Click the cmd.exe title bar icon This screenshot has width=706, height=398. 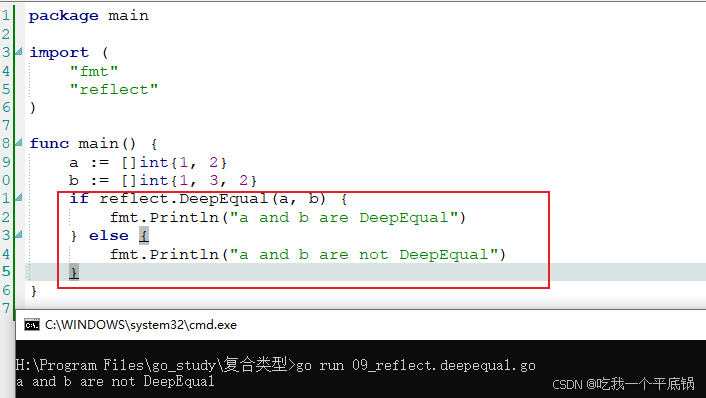[32, 325]
